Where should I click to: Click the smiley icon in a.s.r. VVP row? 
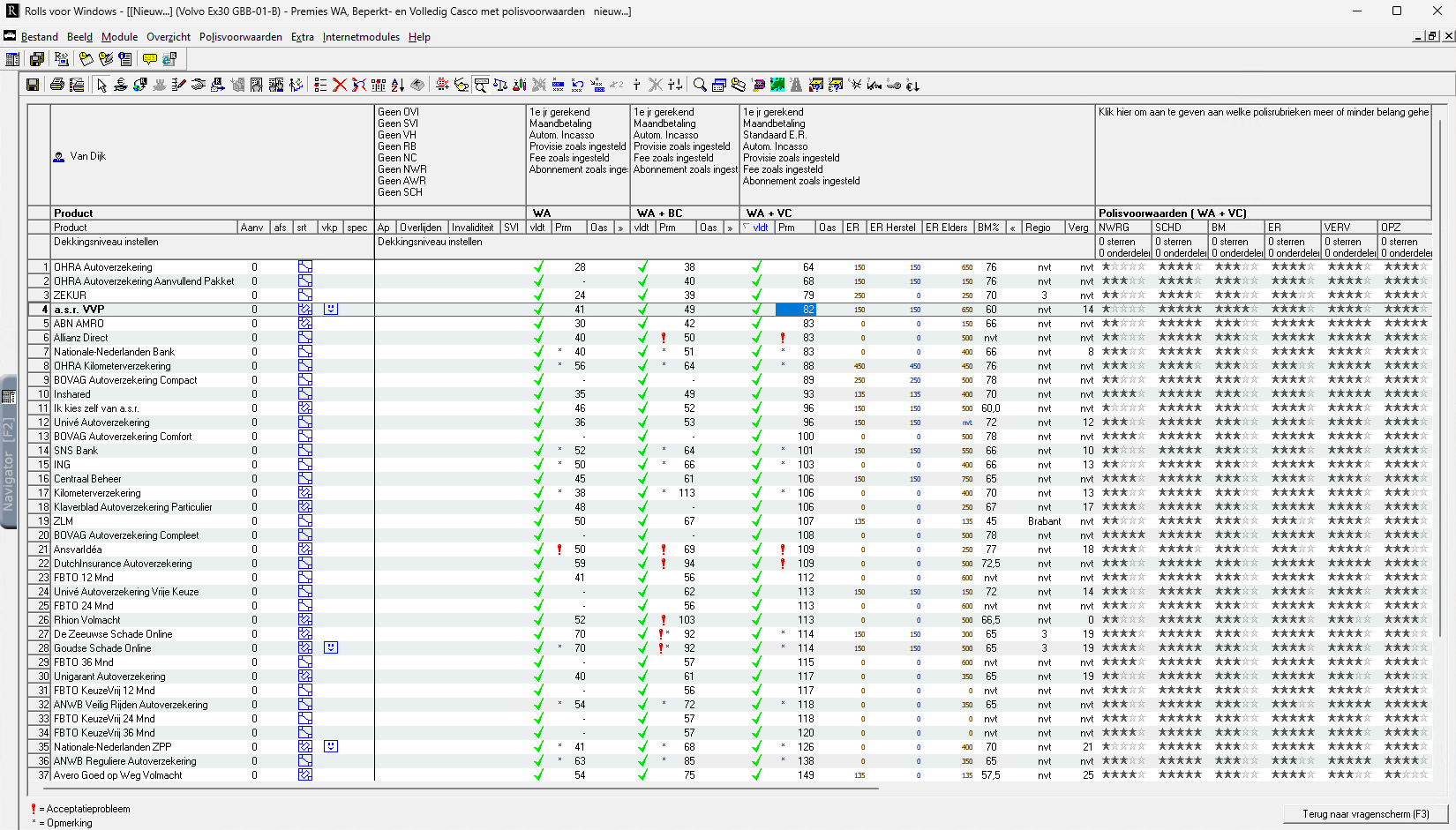click(x=331, y=310)
